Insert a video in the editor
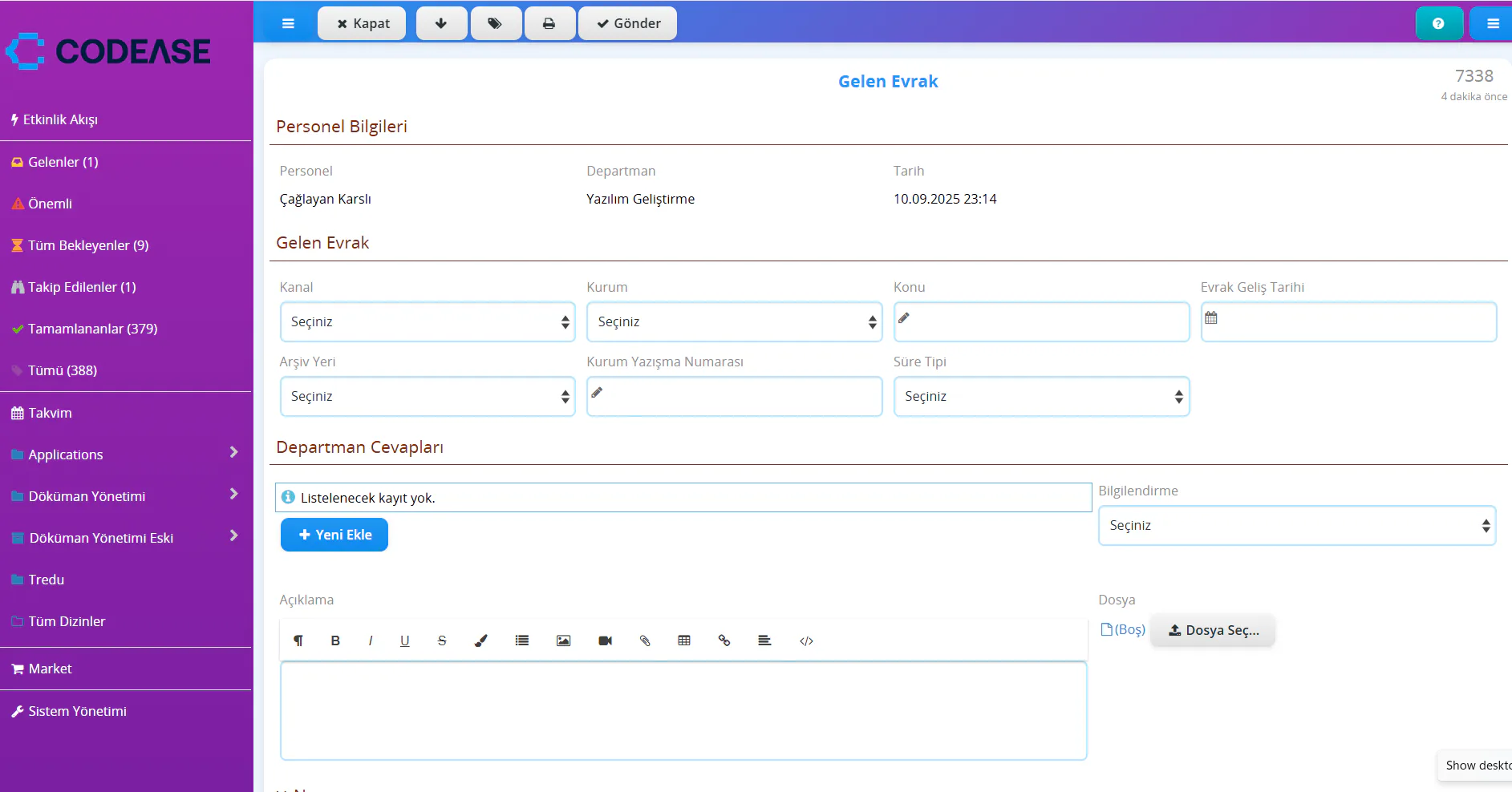The width and height of the screenshot is (1512, 792). click(x=606, y=640)
